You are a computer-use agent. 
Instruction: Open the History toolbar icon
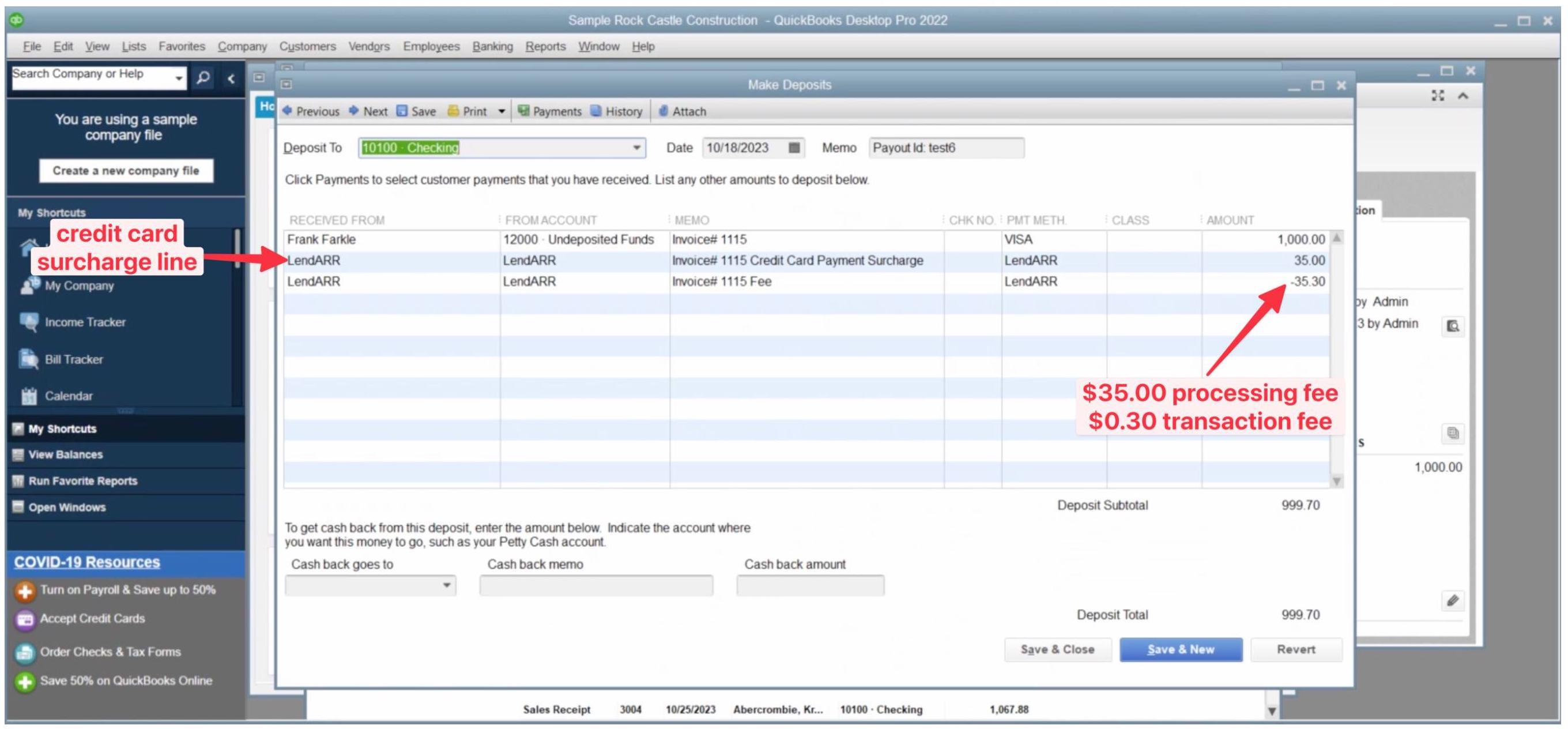tap(617, 111)
